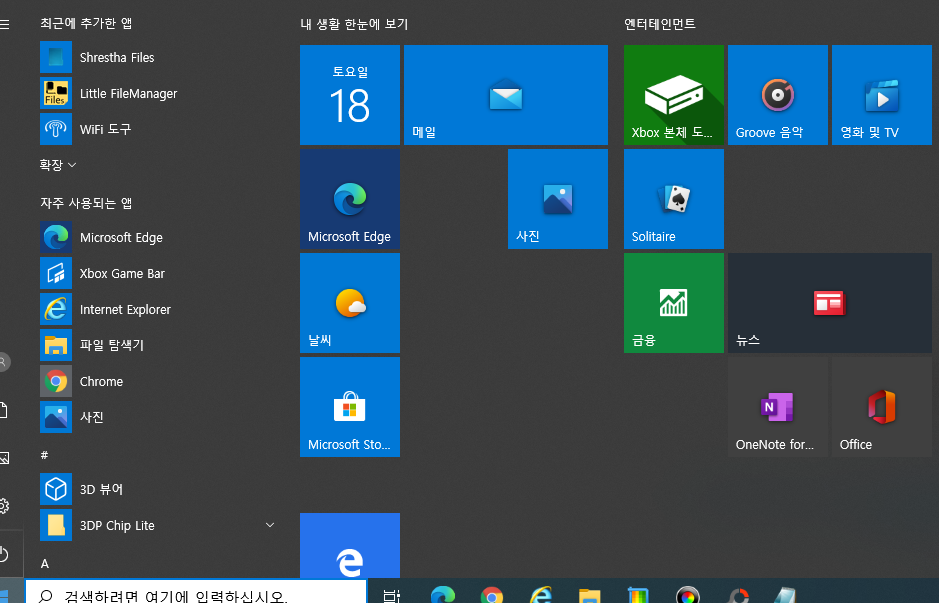Click the 엔터테인먼트 group title
This screenshot has width=939, height=603.
click(659, 24)
